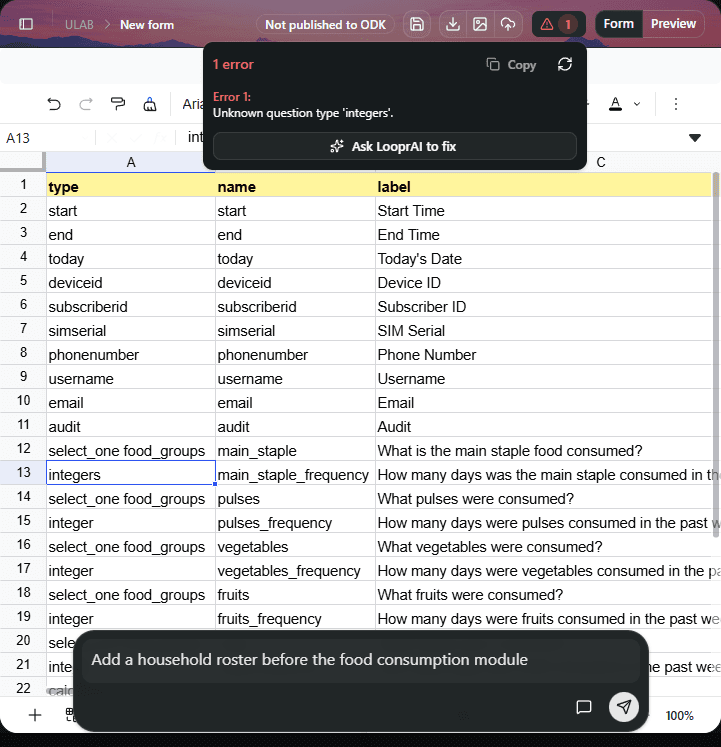
Task: Click the 'Today's Date' cell
Action: [543, 257]
